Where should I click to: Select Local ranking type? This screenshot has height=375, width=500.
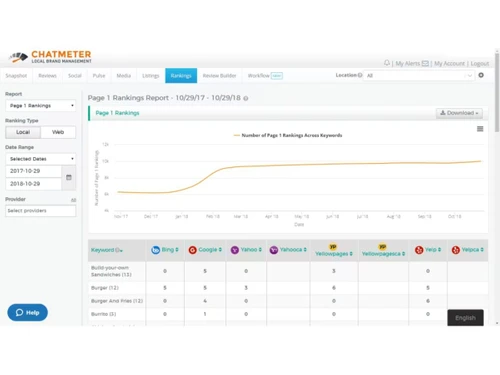click(x=23, y=132)
